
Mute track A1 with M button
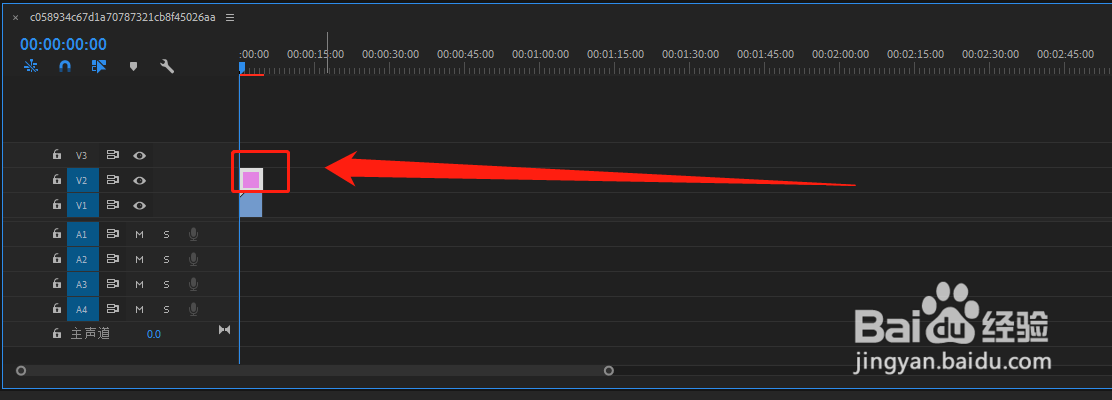pyautogui.click(x=140, y=234)
